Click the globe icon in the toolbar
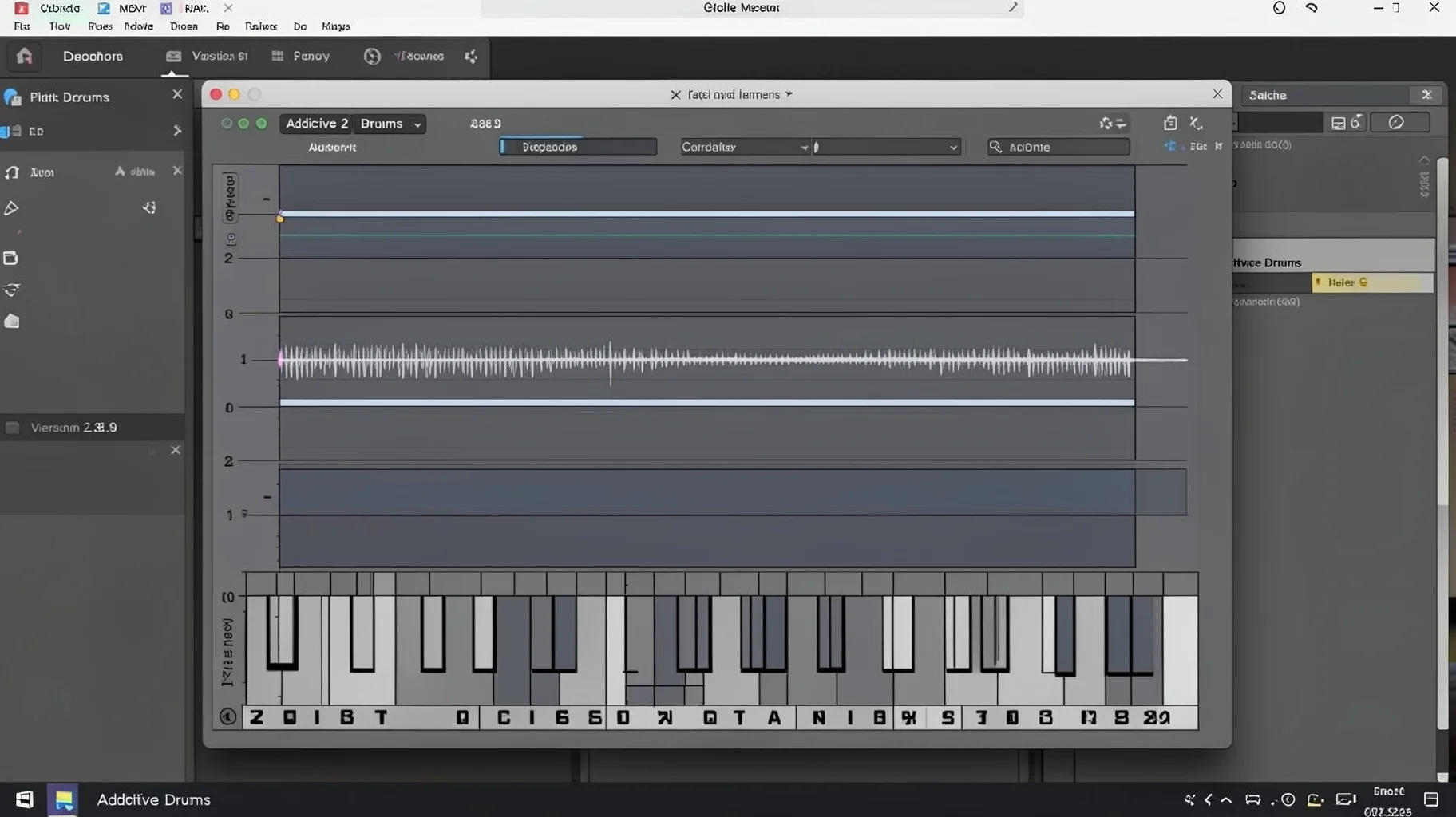 (372, 56)
